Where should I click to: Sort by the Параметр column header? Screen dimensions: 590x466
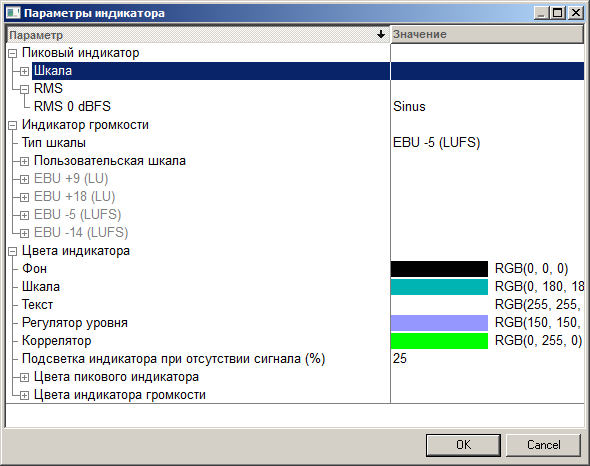click(x=198, y=35)
